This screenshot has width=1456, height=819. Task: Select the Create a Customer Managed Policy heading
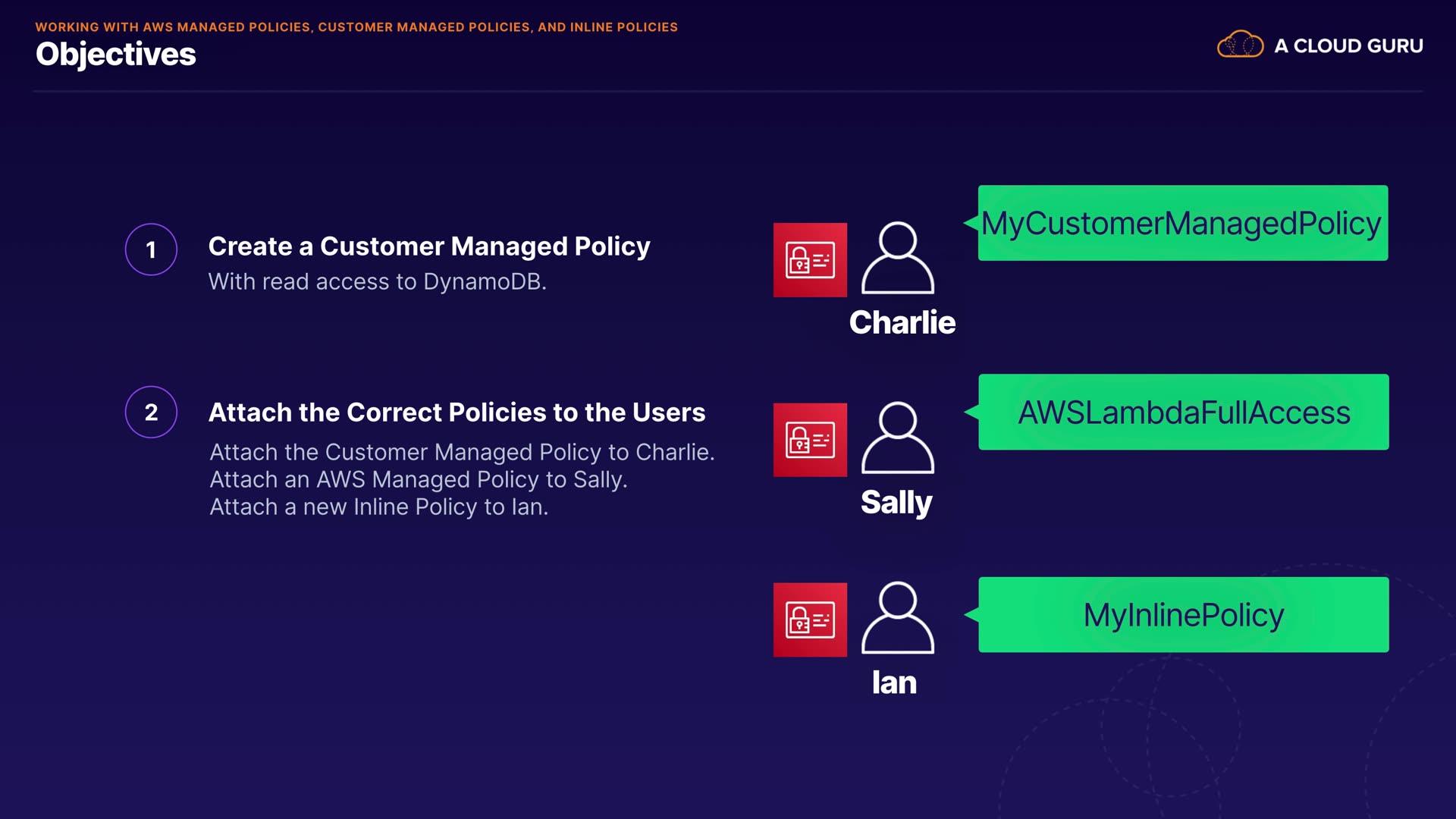pyautogui.click(x=429, y=246)
